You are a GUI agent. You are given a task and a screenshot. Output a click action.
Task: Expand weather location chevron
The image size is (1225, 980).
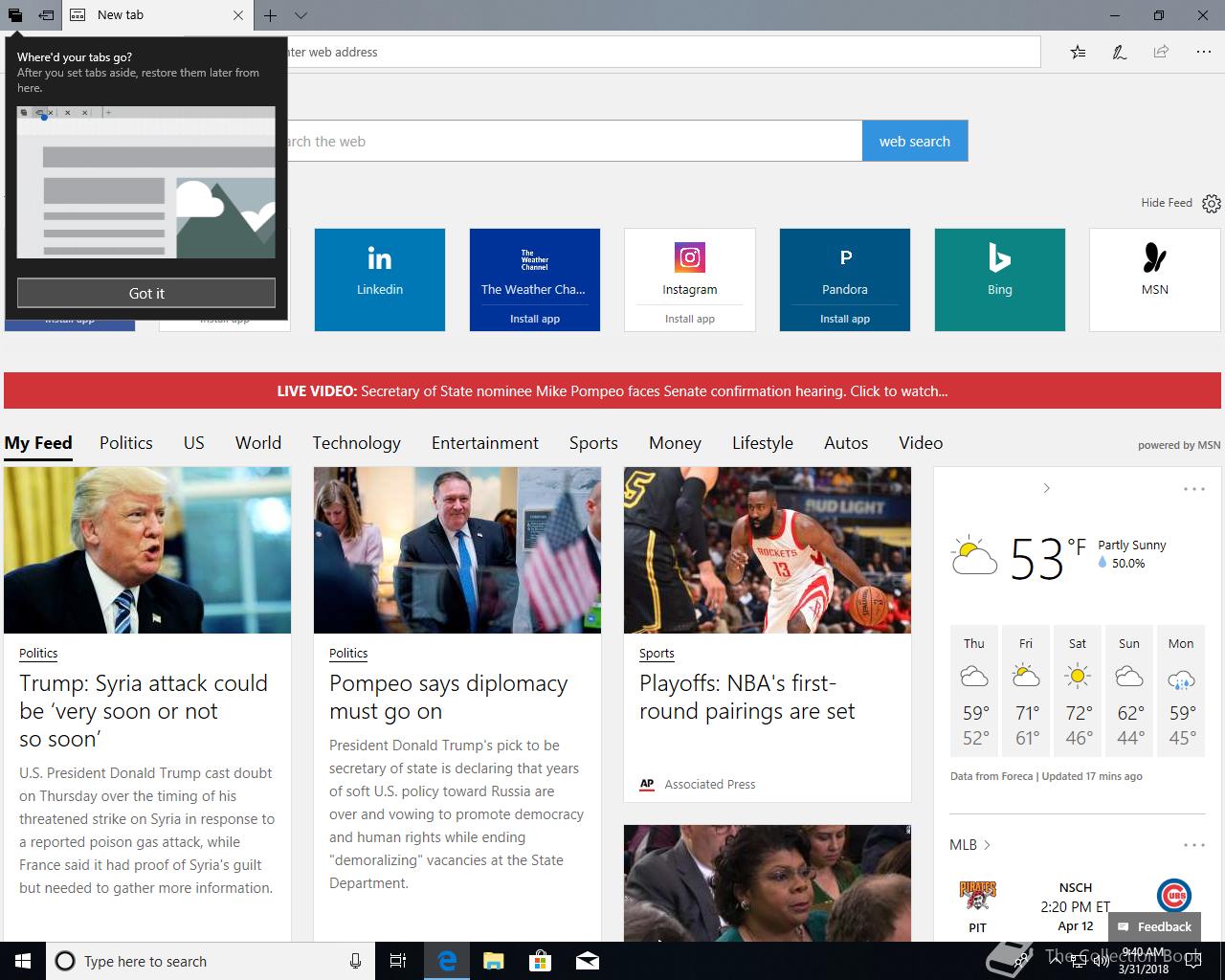[x=1046, y=488]
